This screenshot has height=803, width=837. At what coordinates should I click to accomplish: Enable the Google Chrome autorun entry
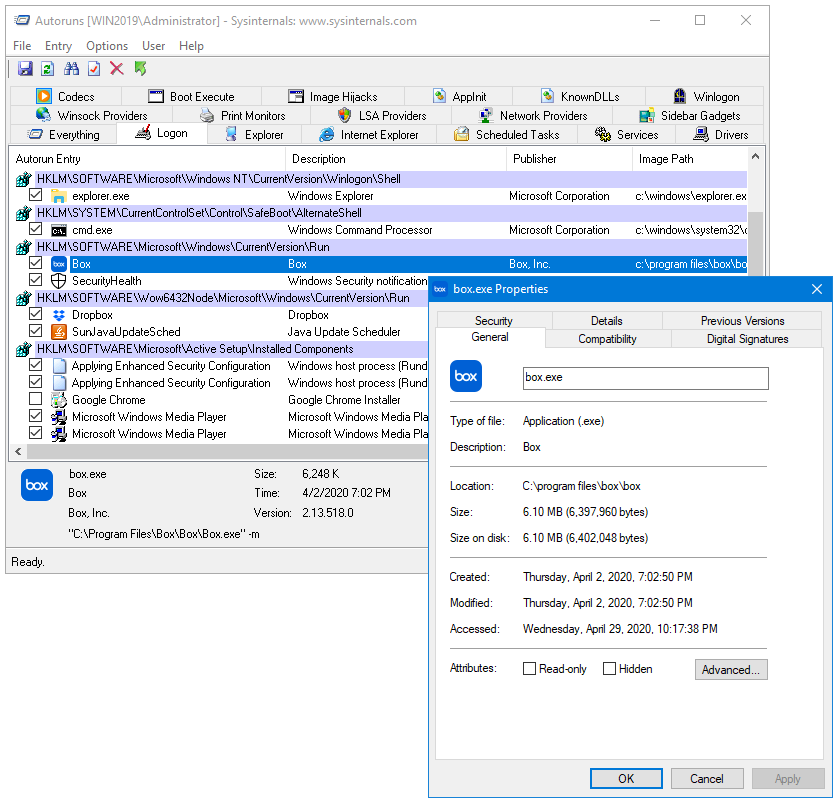point(36,399)
